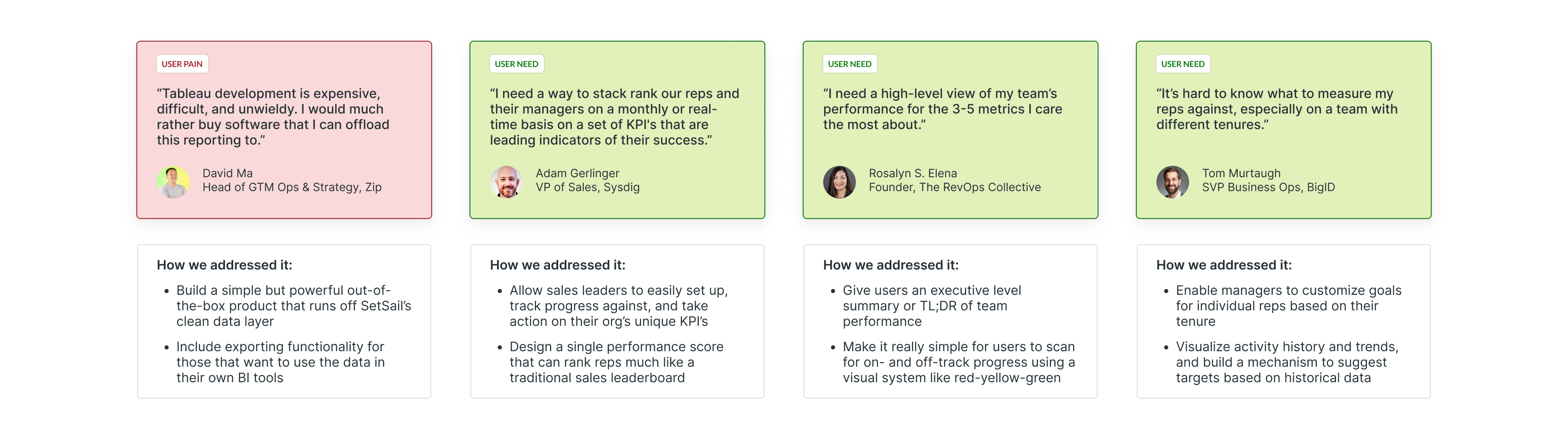
Task: Click Adam Gerlinger's avatar photo
Action: pyautogui.click(x=506, y=182)
